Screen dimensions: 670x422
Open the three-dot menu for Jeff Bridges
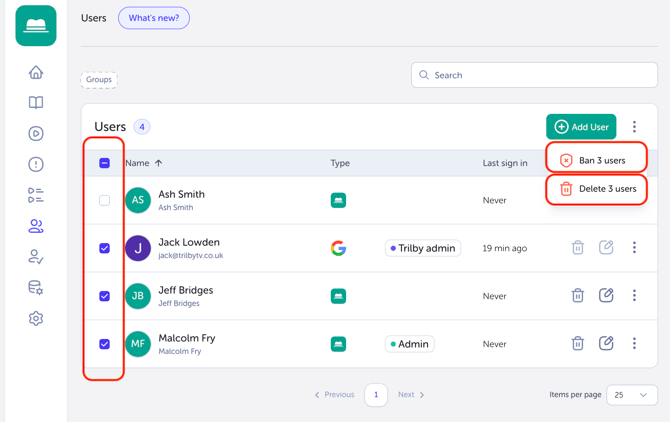(x=634, y=295)
